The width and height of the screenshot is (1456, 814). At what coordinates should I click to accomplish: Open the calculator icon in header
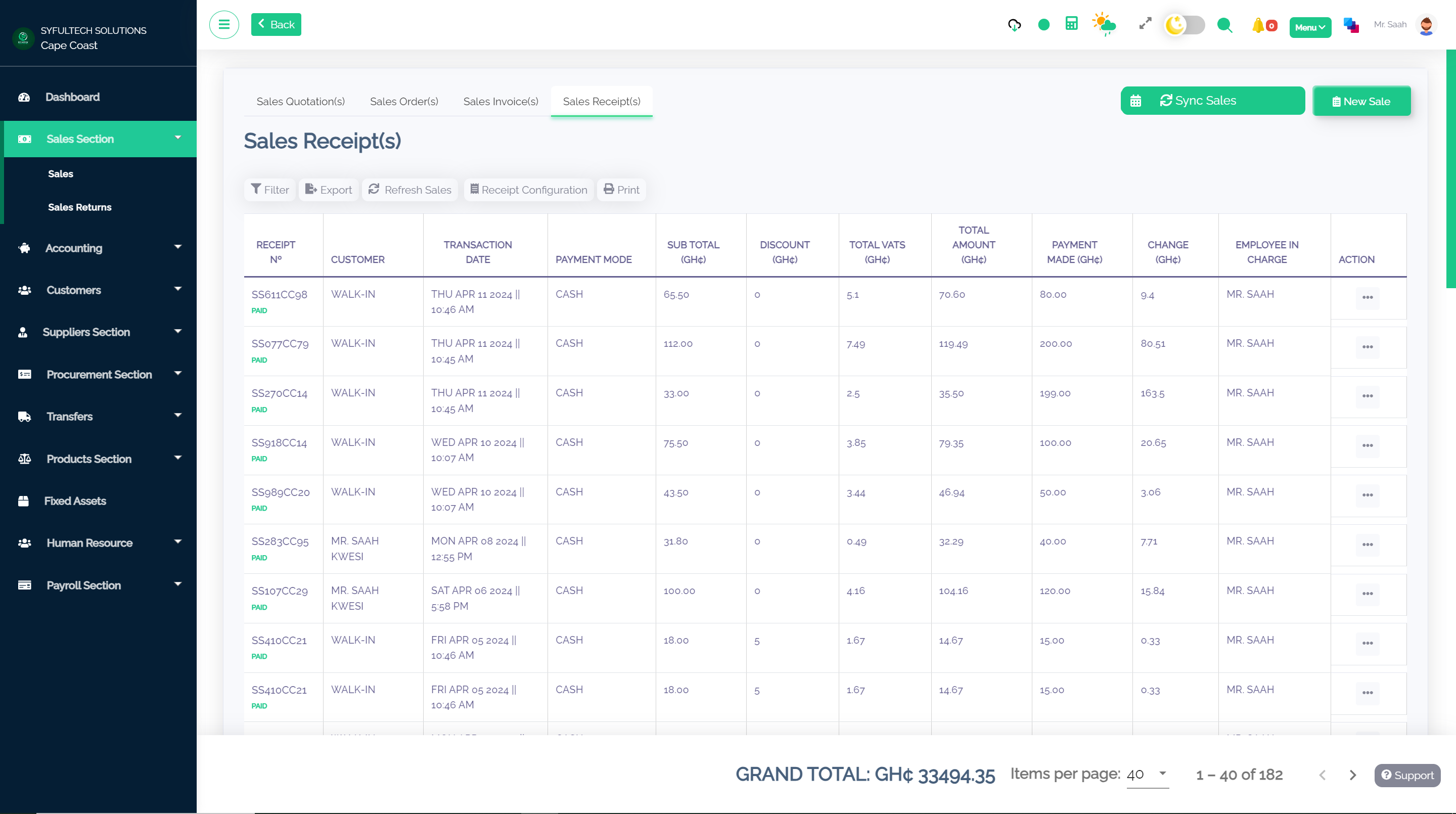click(x=1071, y=24)
